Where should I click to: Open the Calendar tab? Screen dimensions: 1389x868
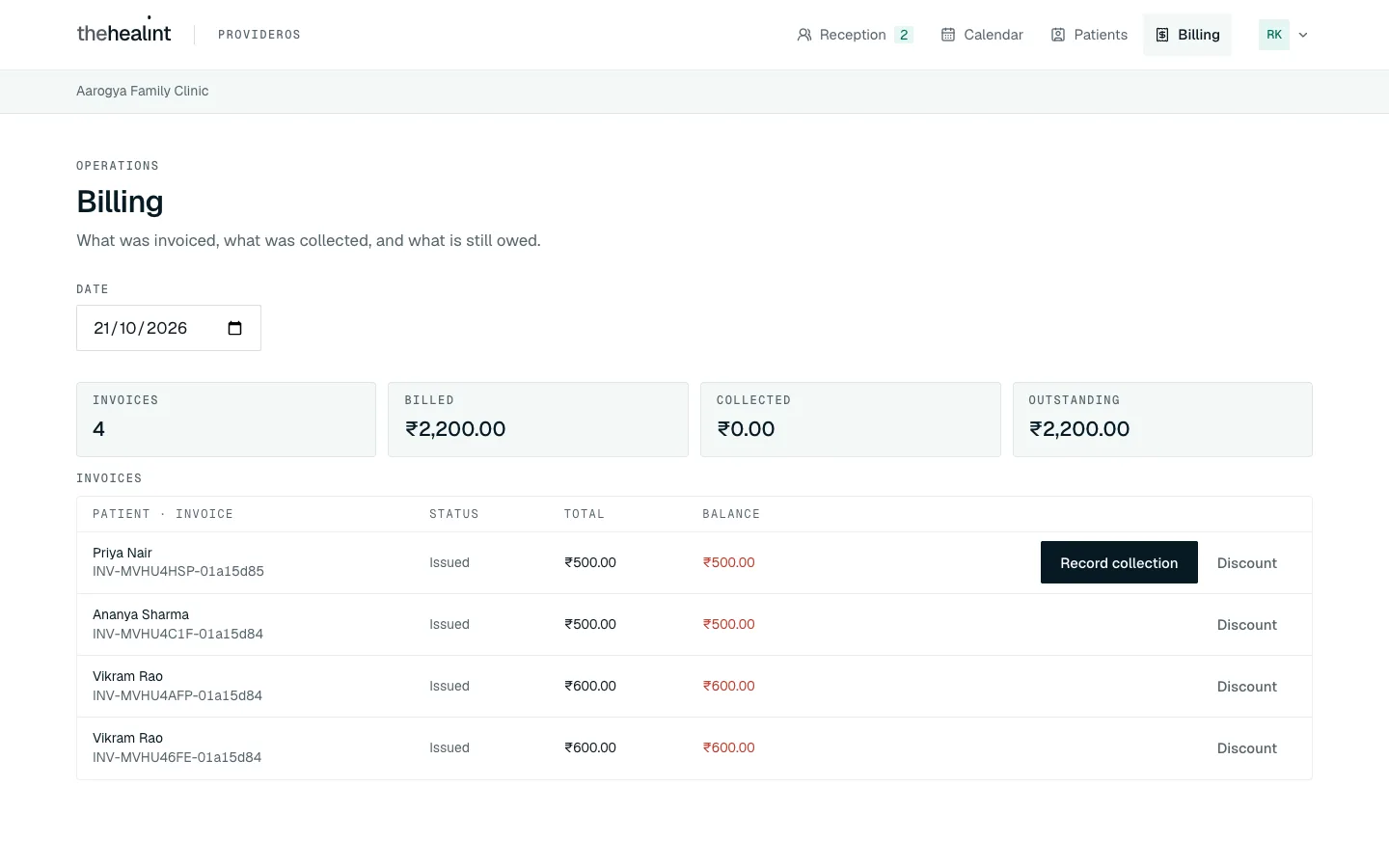tap(982, 35)
